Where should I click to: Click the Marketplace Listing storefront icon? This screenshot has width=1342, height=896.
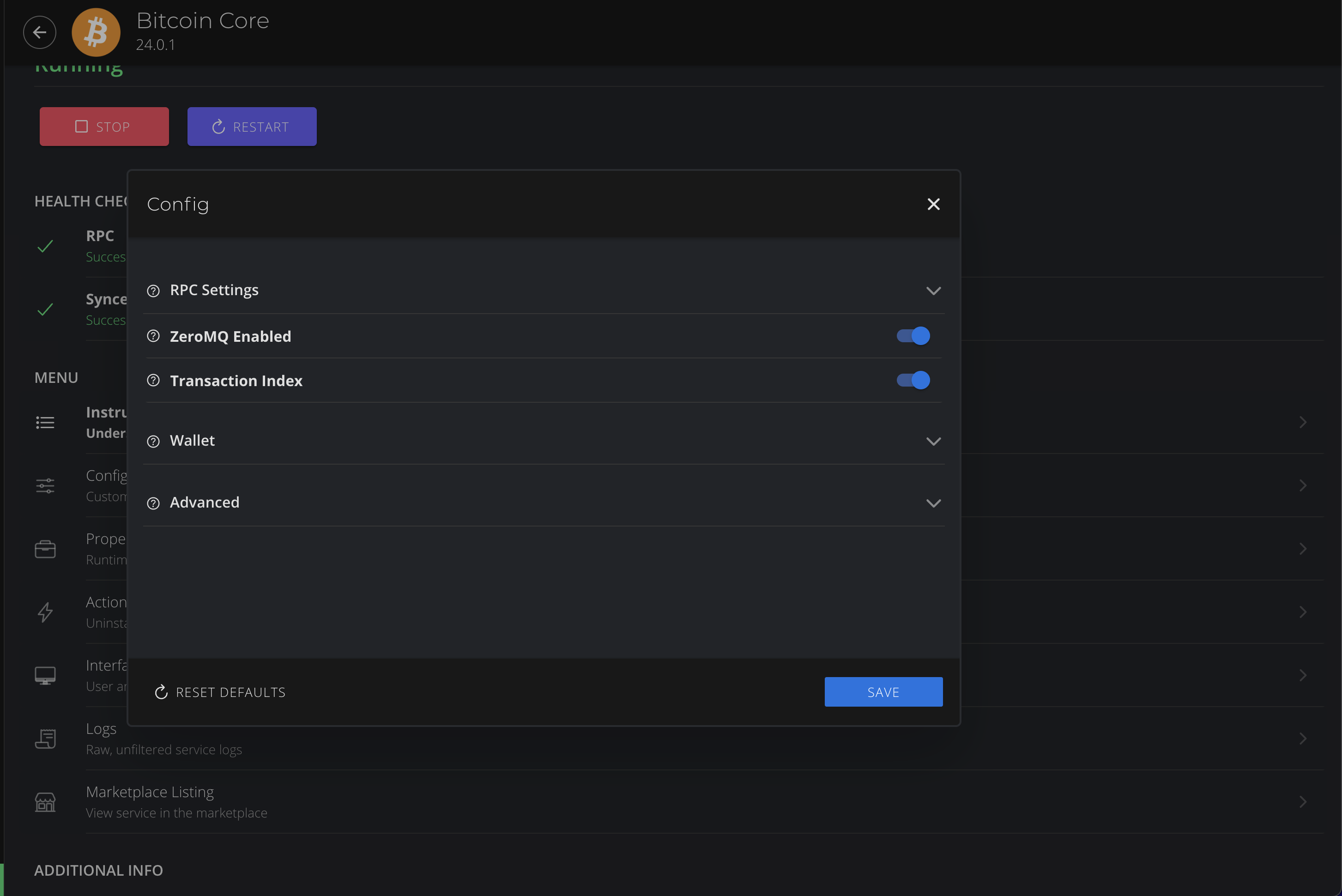[45, 802]
